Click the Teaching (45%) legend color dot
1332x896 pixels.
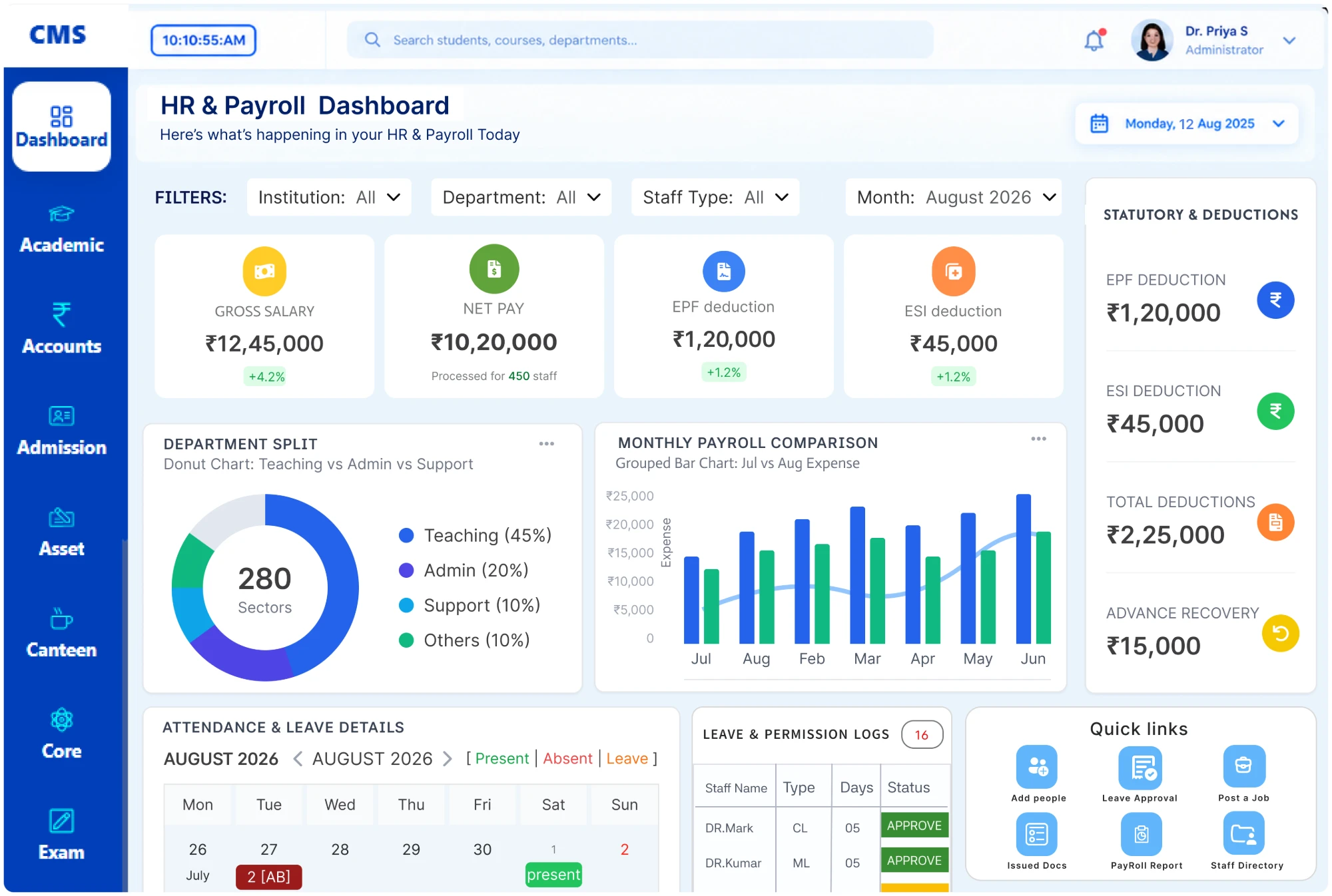pos(406,535)
